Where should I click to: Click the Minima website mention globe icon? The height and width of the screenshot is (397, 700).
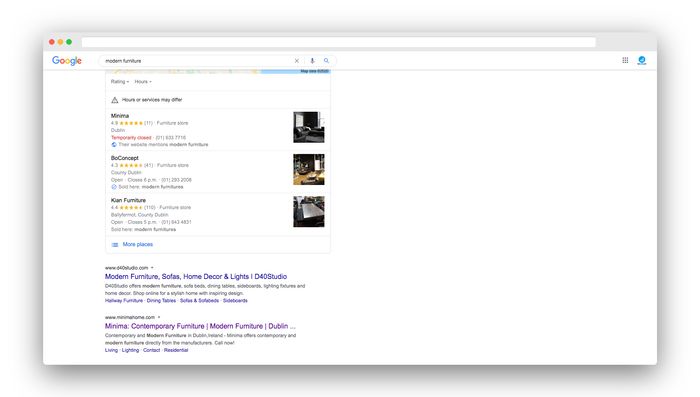tap(114, 145)
